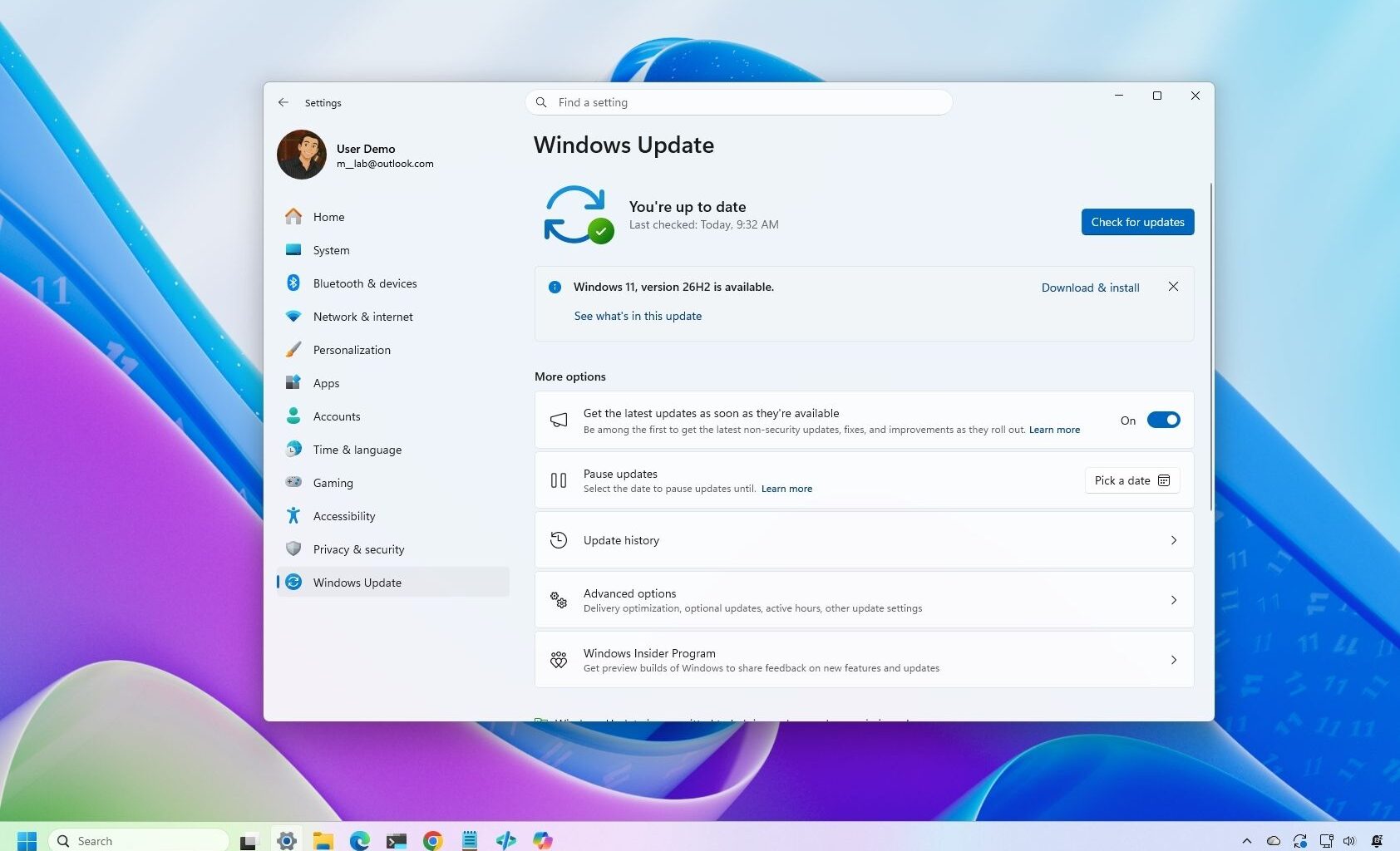Click the user profile avatar picture
This screenshot has width=1400, height=851.
pos(302,155)
